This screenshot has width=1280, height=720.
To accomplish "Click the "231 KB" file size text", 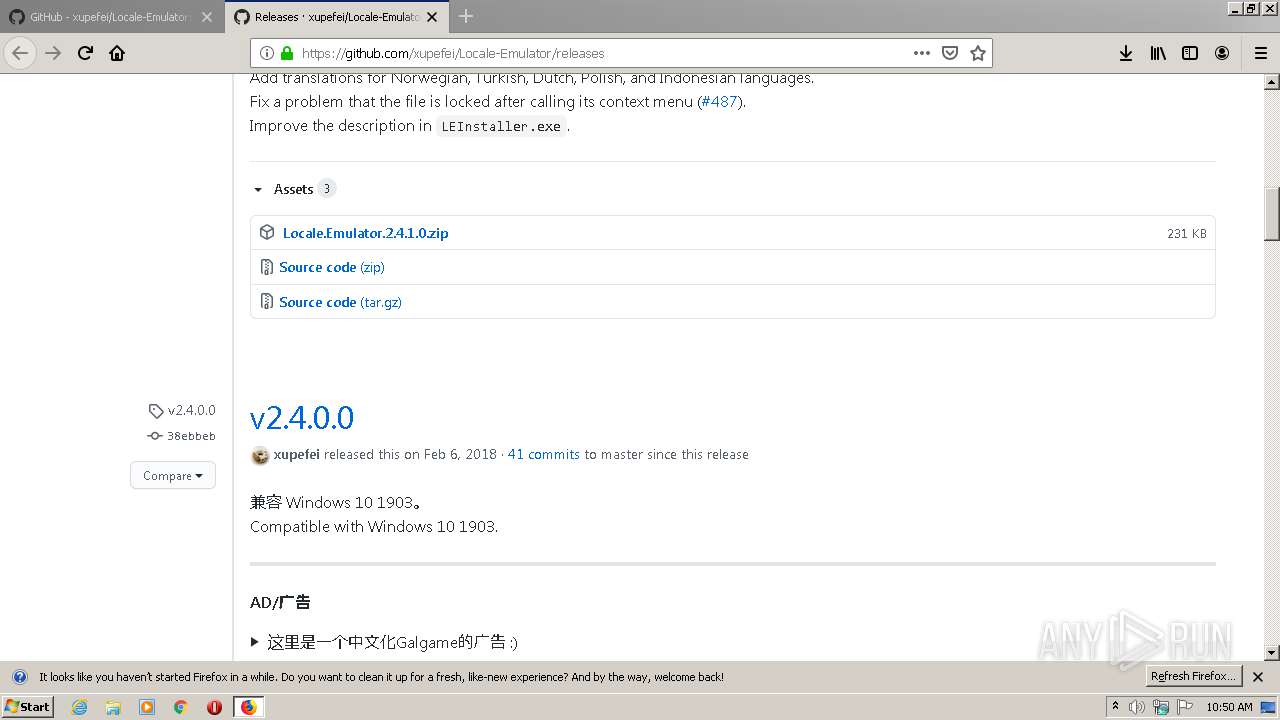I will 1187,233.
